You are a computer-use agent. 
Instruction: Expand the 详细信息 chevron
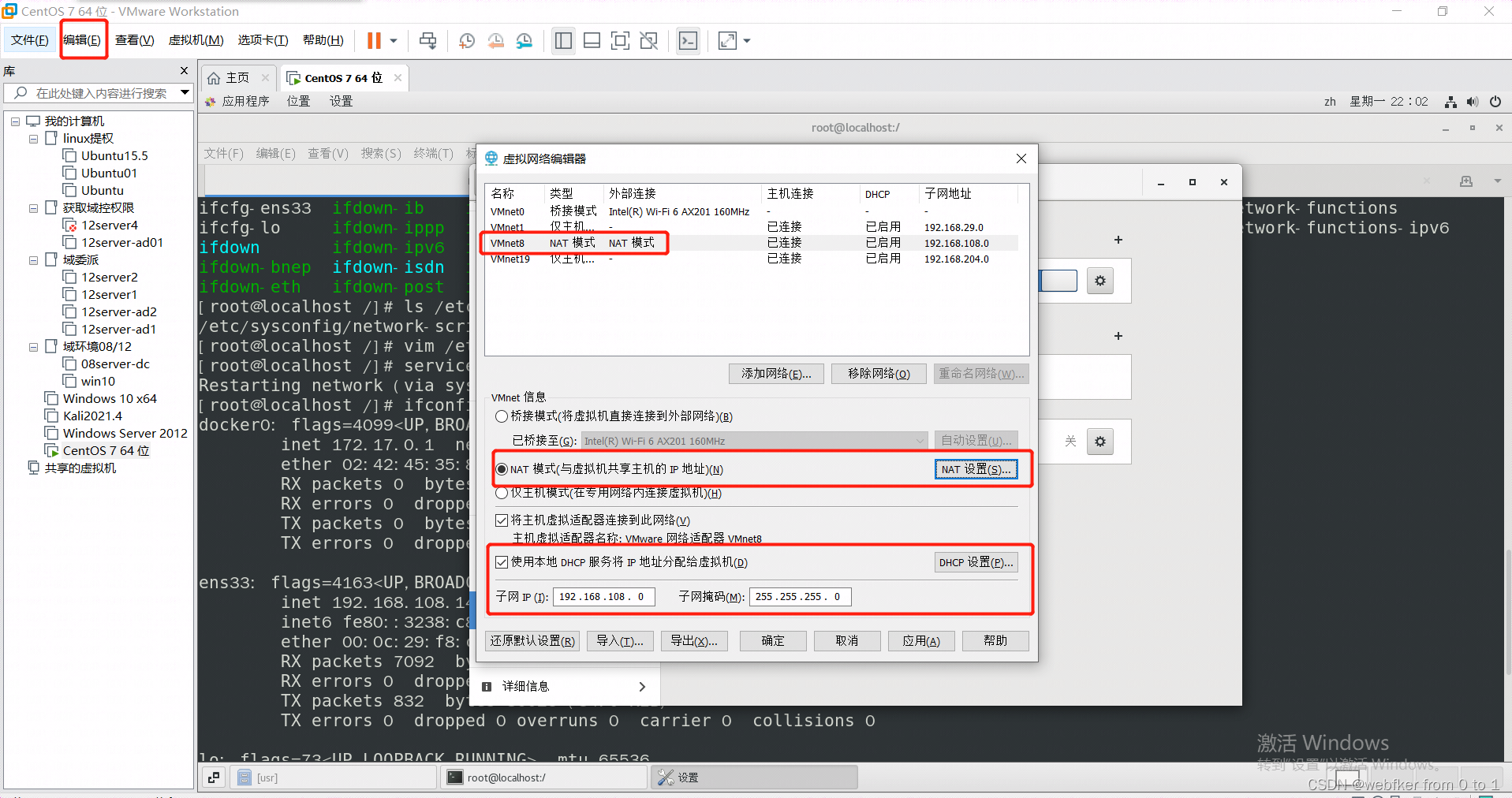pyautogui.click(x=642, y=687)
